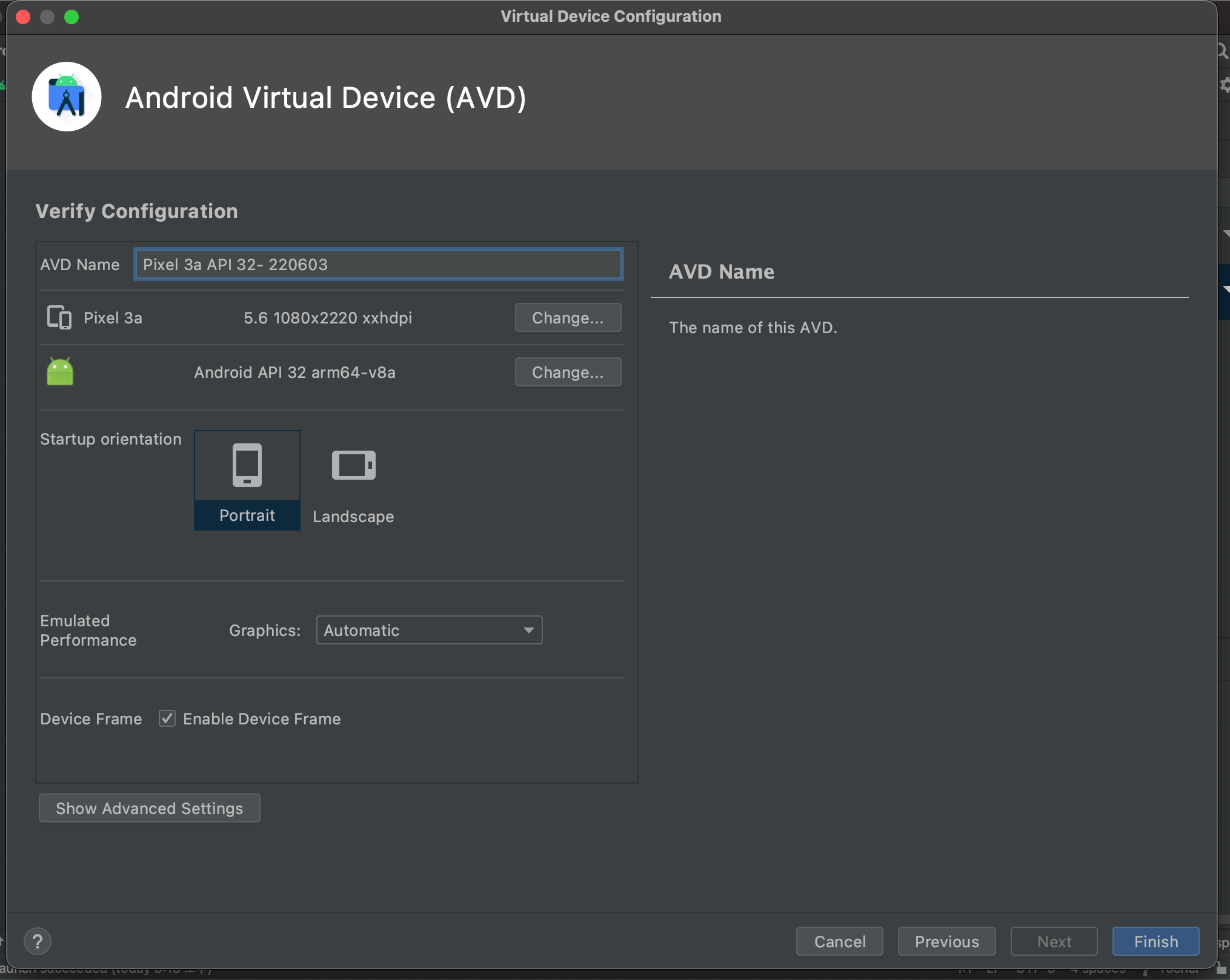The image size is (1230, 980).
Task: Click the Emulated Performance label
Action: coord(88,630)
